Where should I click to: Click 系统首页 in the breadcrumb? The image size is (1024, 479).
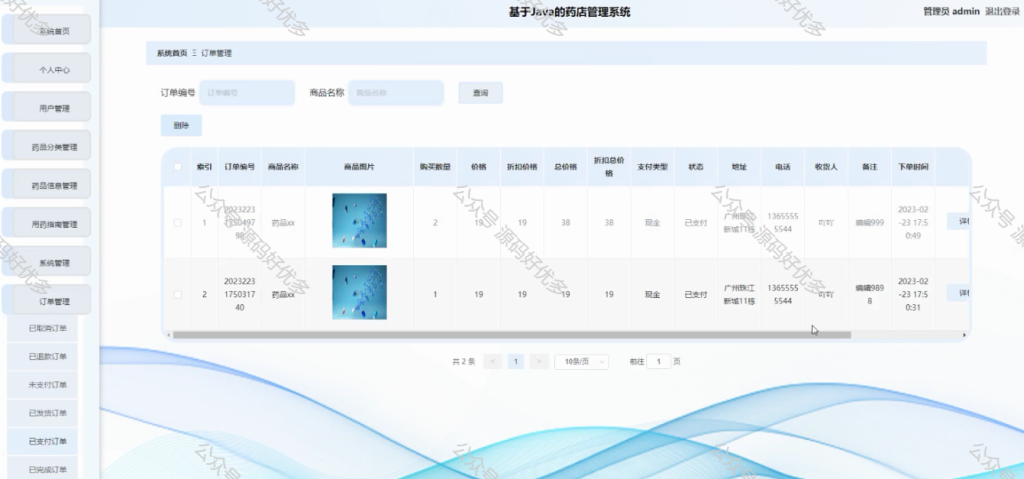[x=172, y=53]
